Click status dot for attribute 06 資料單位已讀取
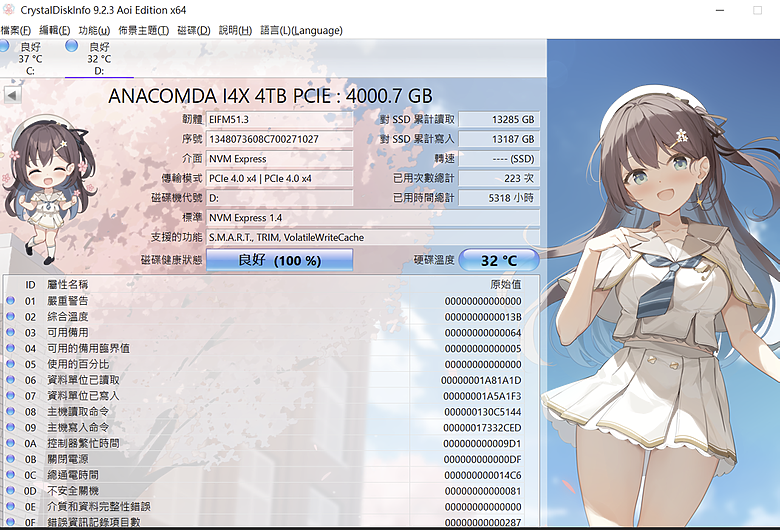Image resolution: width=780 pixels, height=530 pixels. [10, 380]
